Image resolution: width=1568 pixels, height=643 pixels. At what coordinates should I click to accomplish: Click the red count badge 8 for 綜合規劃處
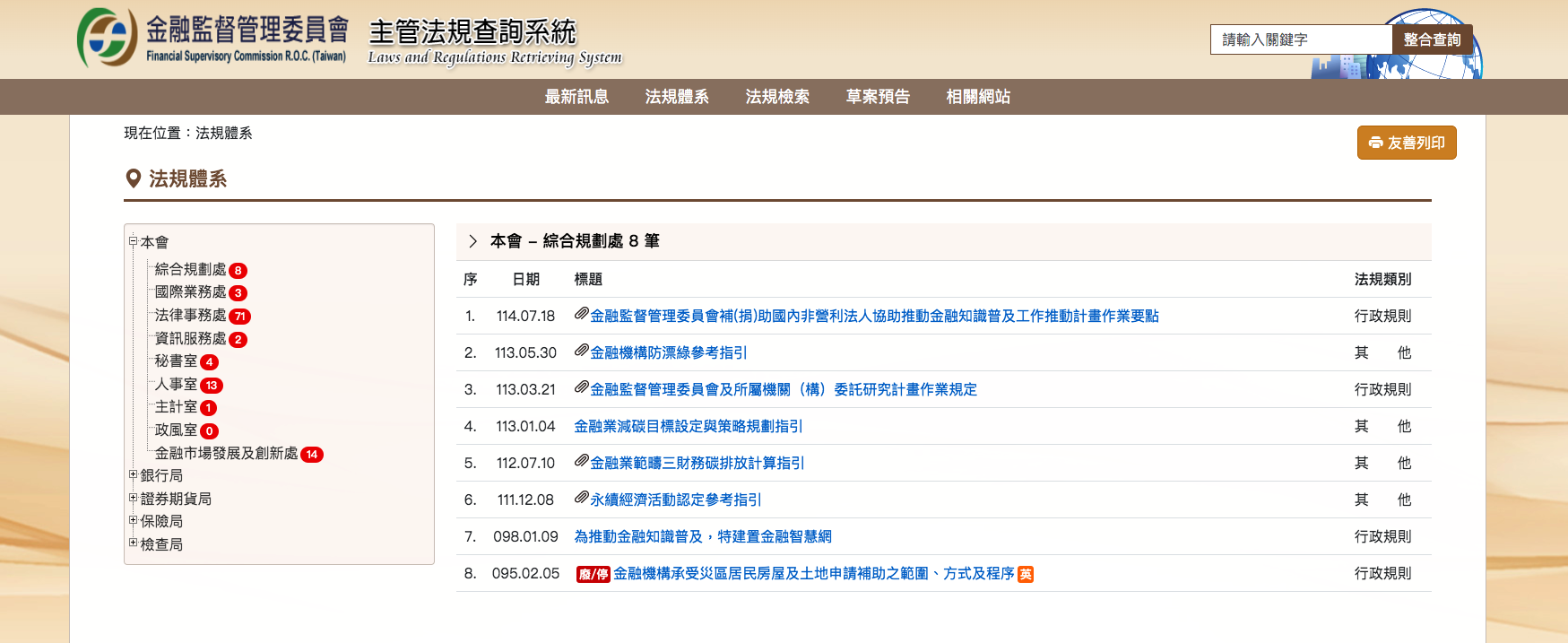pos(238,271)
